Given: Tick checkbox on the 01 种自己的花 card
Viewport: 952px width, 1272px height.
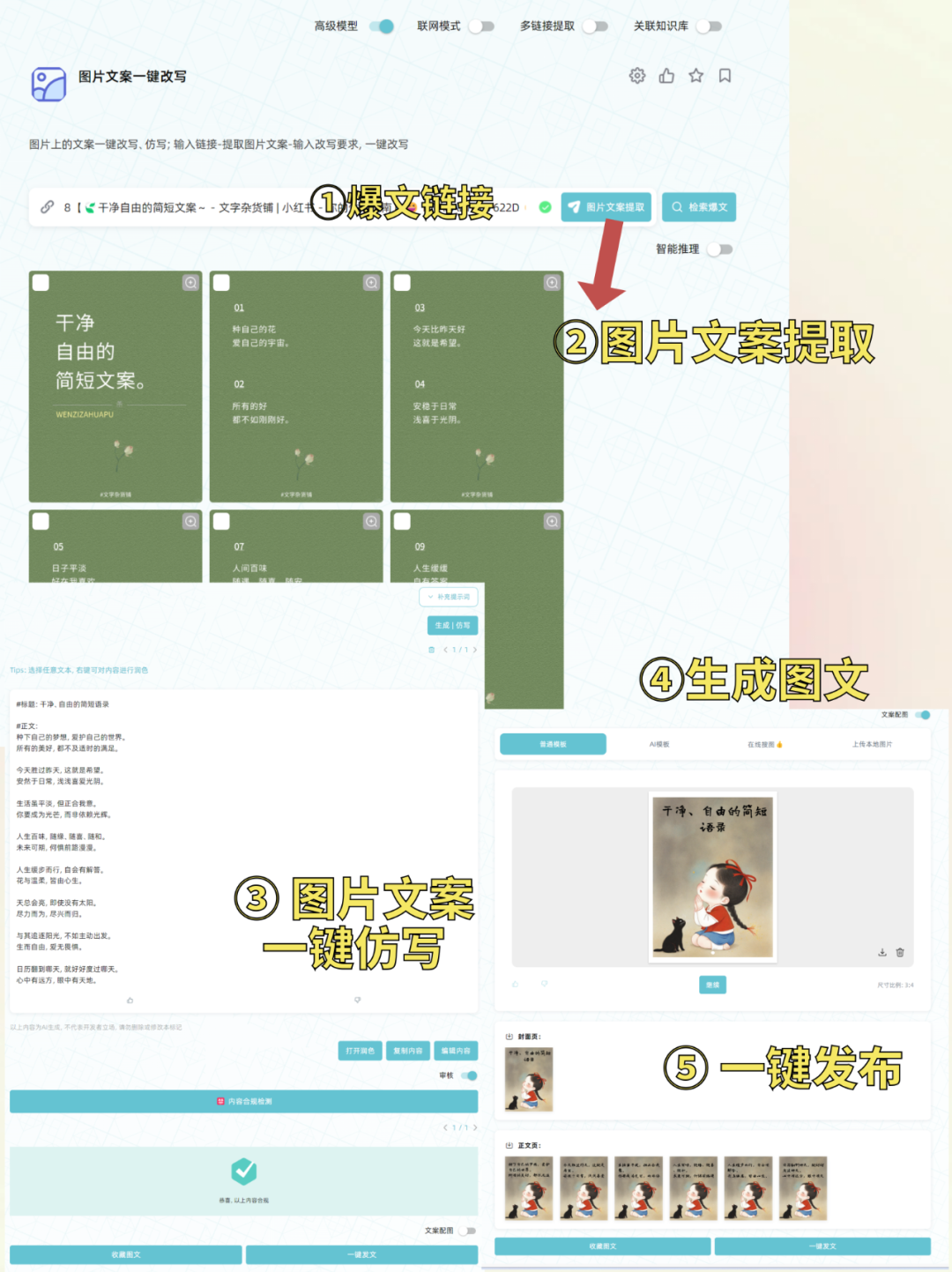Looking at the screenshot, I should coord(221,282).
